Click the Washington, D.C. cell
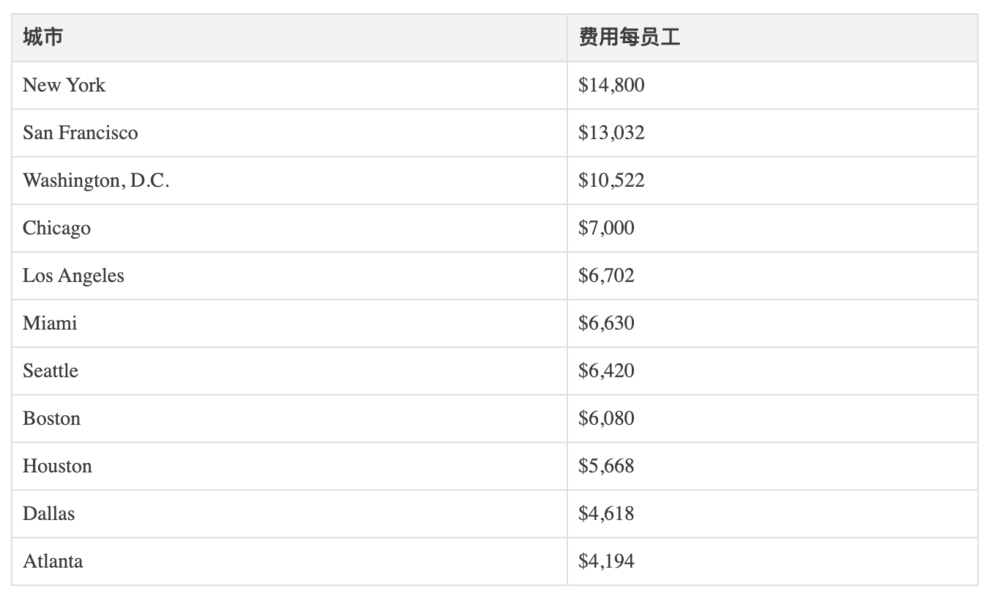This screenshot has width=1000, height=605. pos(96,181)
